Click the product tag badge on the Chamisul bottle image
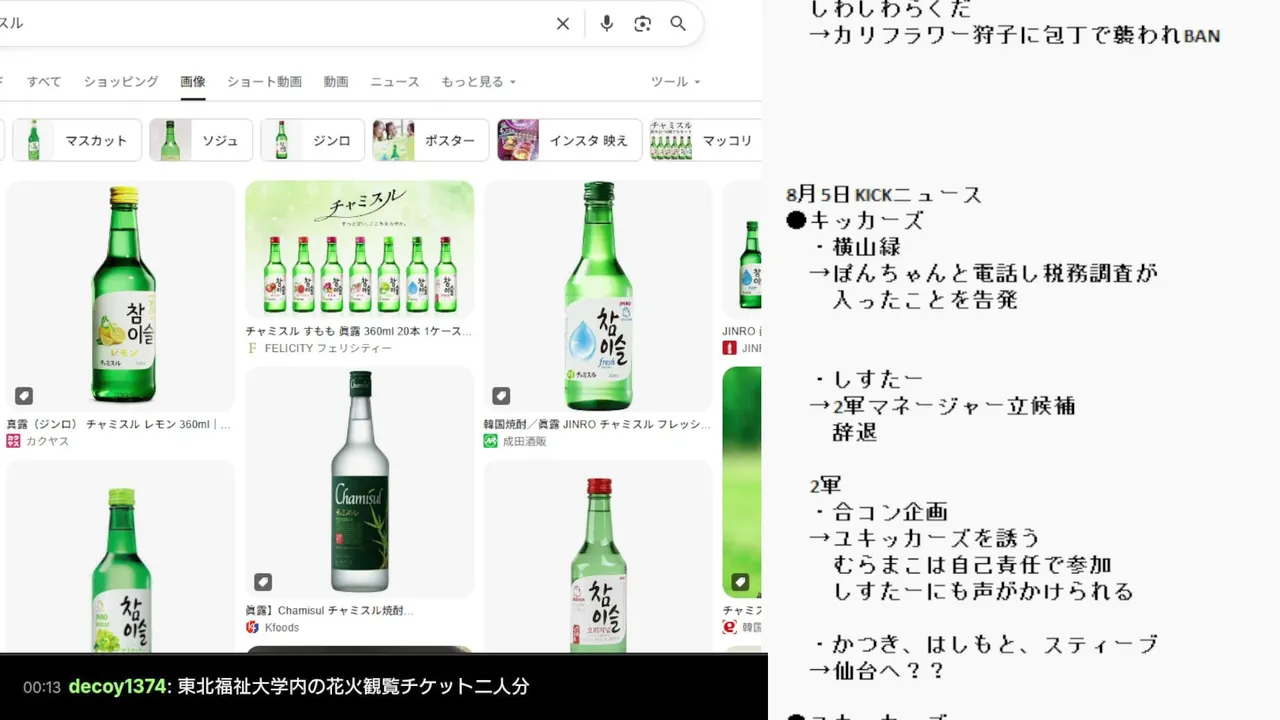The width and height of the screenshot is (1280, 720). pyautogui.click(x=262, y=582)
